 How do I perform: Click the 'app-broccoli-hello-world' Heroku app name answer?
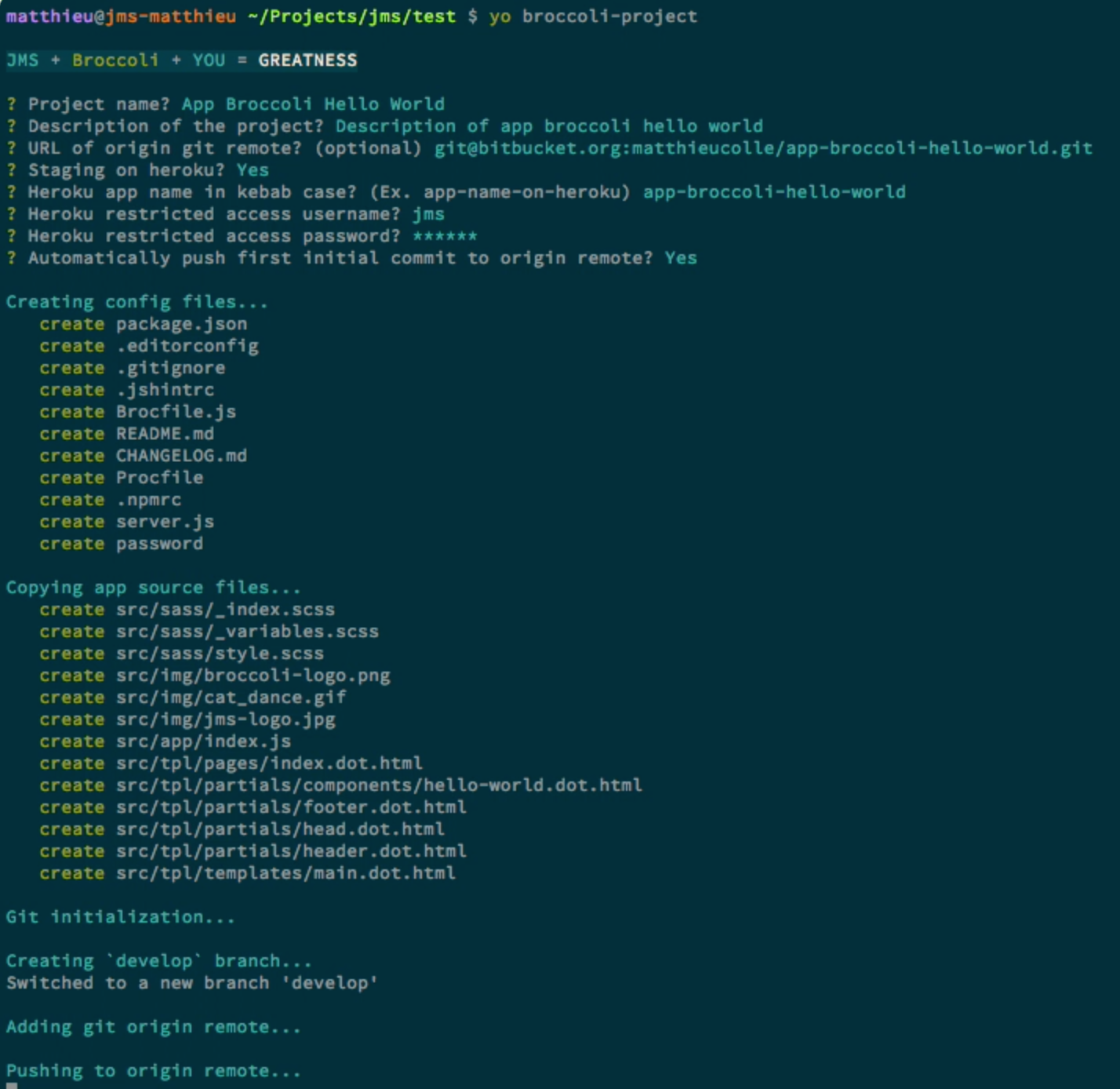774,192
